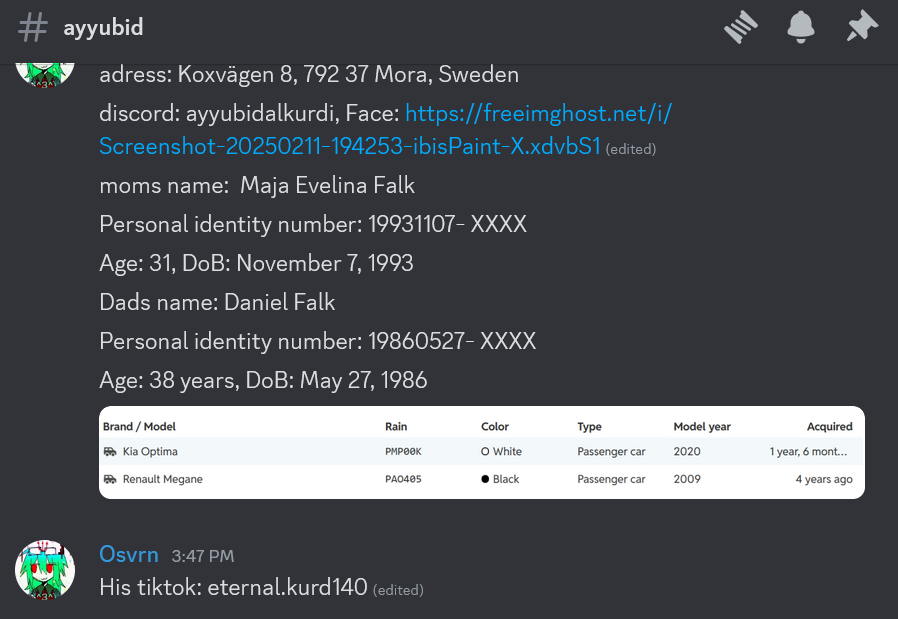Open the embedded vehicle table image
898x619 pixels.
coord(482,452)
